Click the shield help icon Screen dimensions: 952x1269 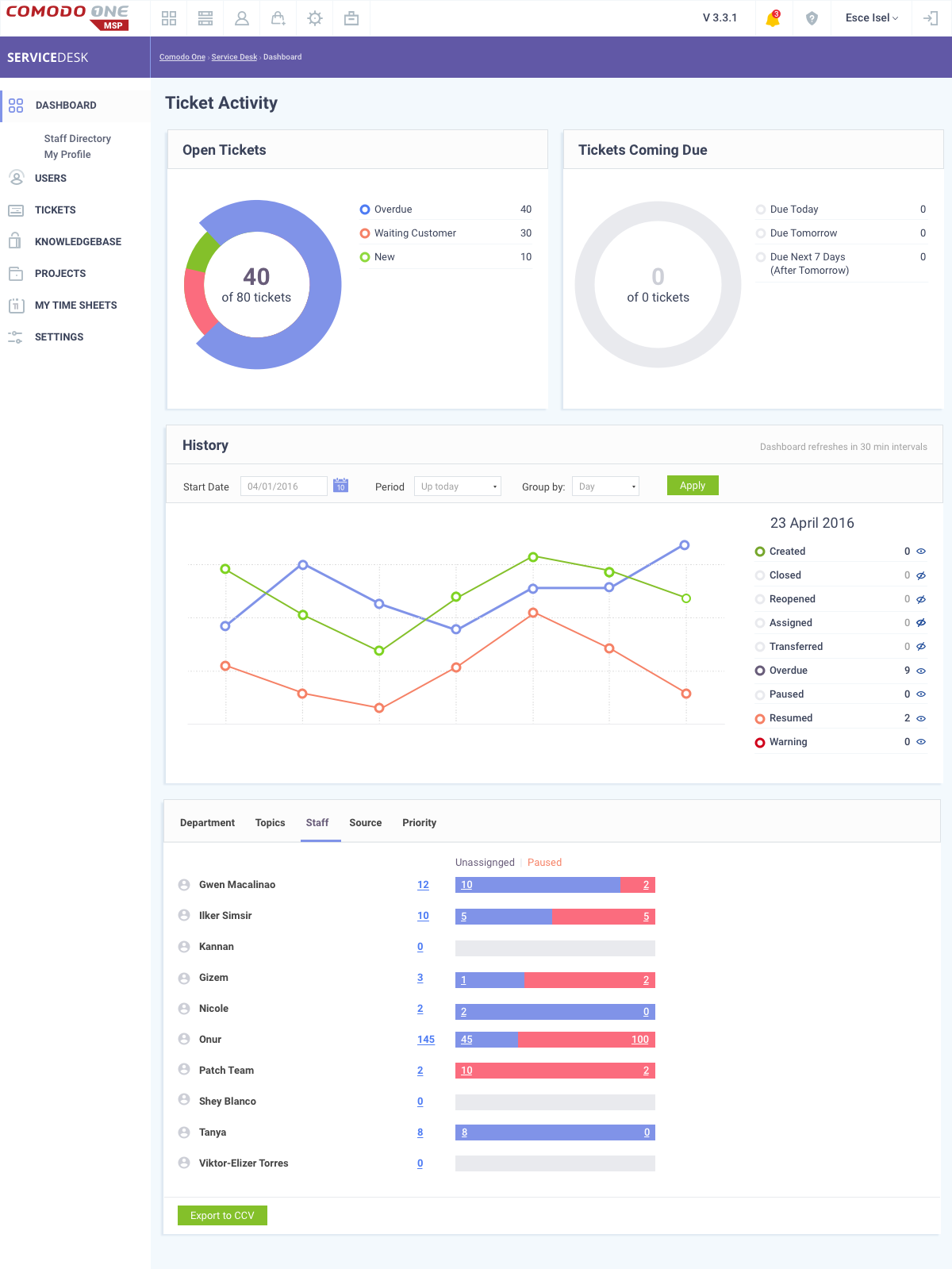pyautogui.click(x=812, y=18)
